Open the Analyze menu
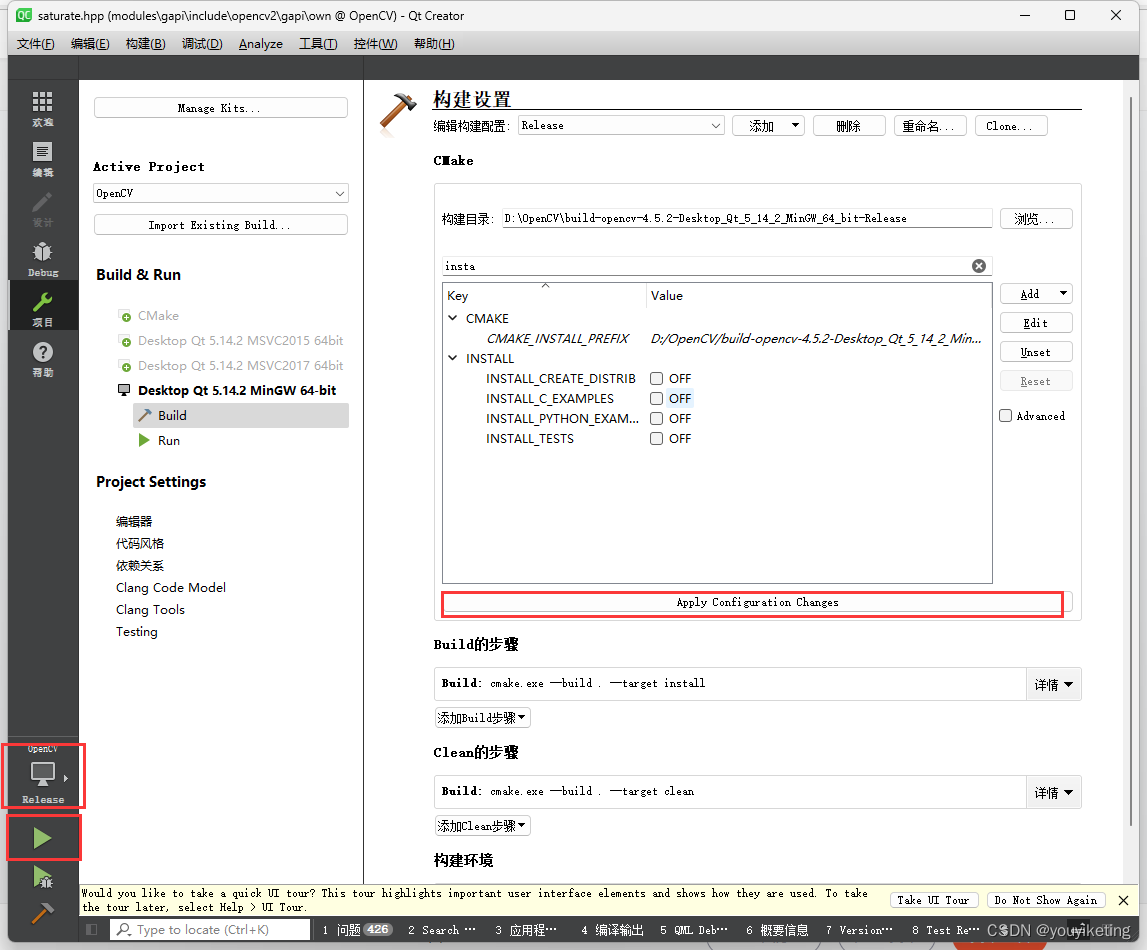 pyautogui.click(x=260, y=44)
